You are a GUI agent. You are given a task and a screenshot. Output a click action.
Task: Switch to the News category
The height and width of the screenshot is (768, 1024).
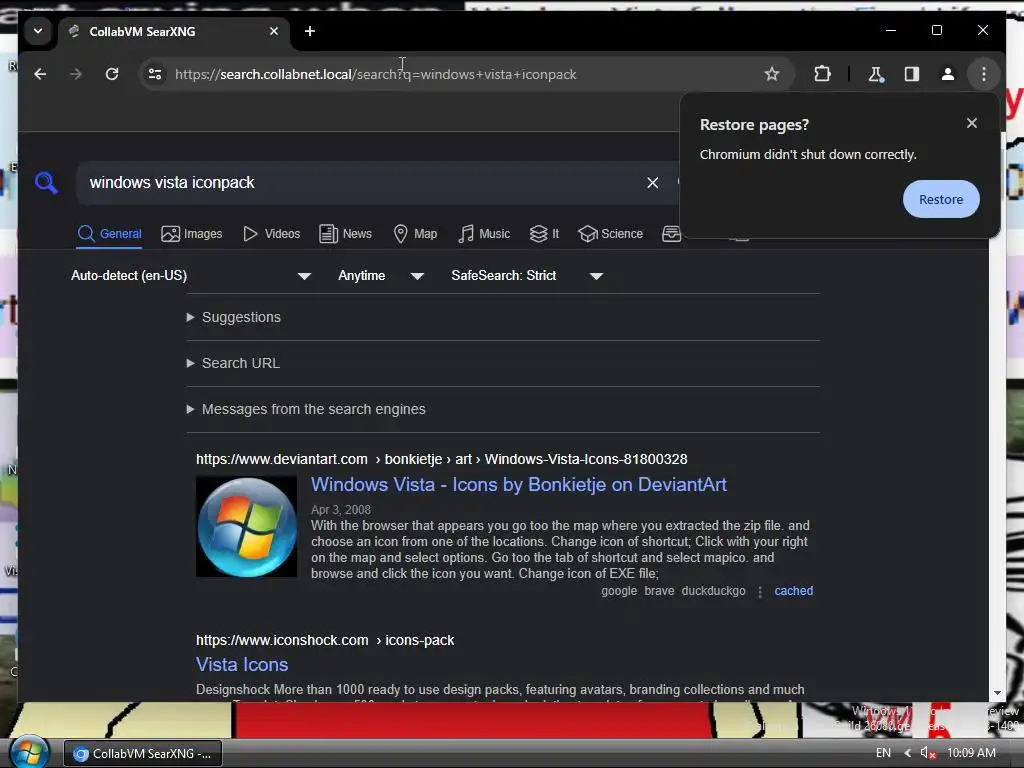(x=345, y=234)
